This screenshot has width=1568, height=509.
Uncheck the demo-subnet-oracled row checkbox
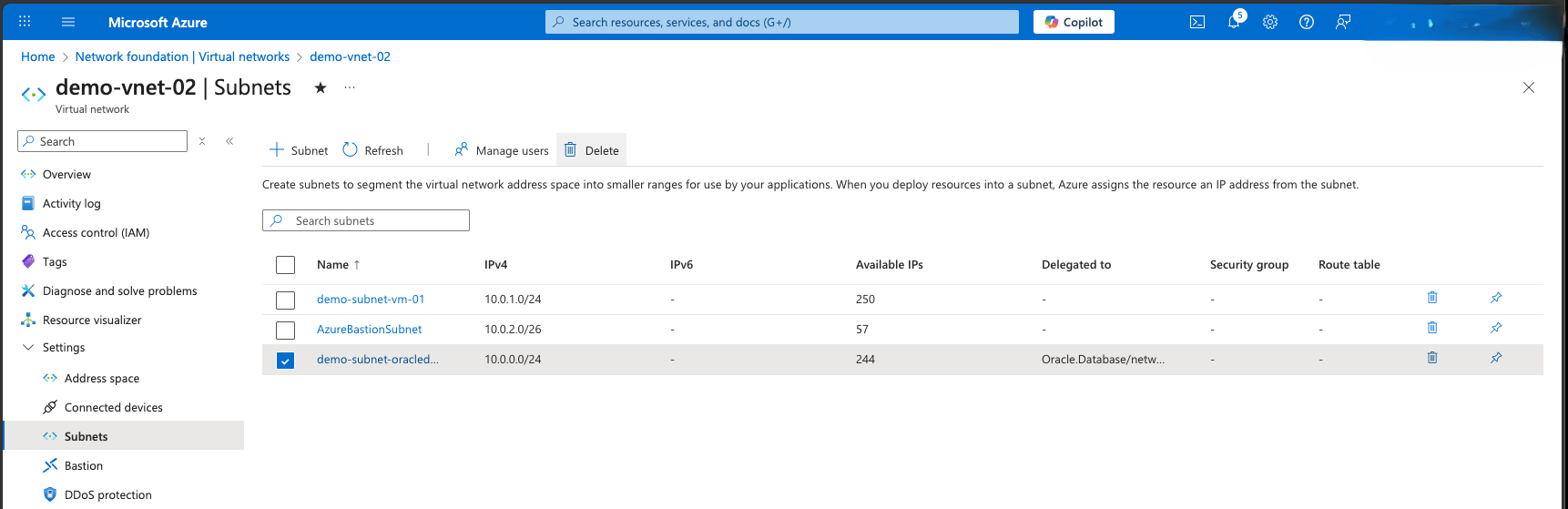(x=286, y=360)
